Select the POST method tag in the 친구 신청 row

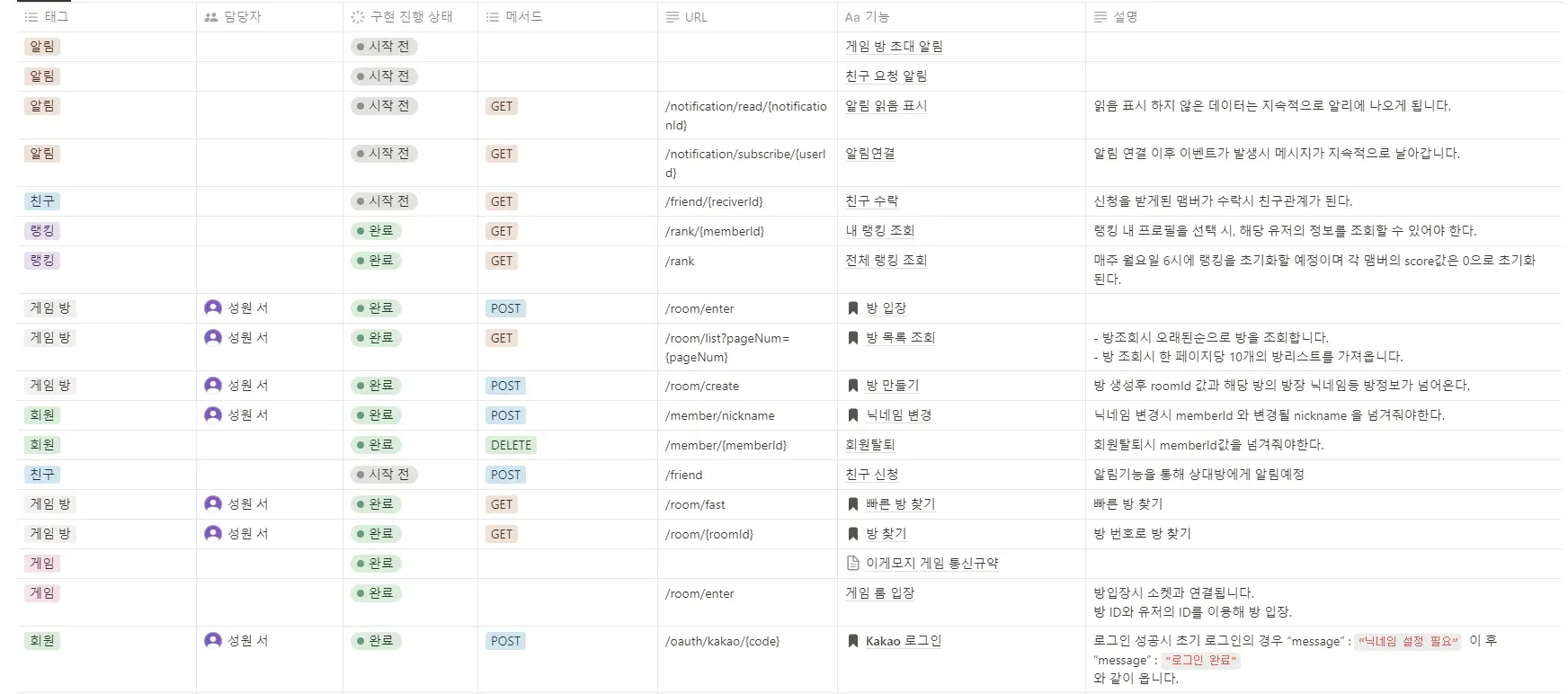(x=505, y=475)
